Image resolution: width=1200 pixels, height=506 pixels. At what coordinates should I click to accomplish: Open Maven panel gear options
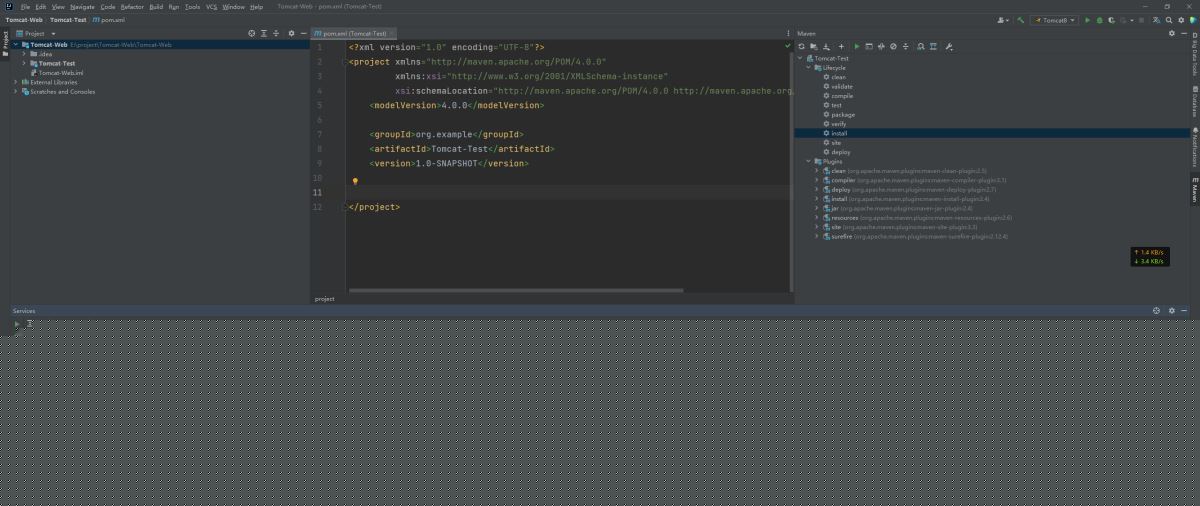tap(1172, 33)
